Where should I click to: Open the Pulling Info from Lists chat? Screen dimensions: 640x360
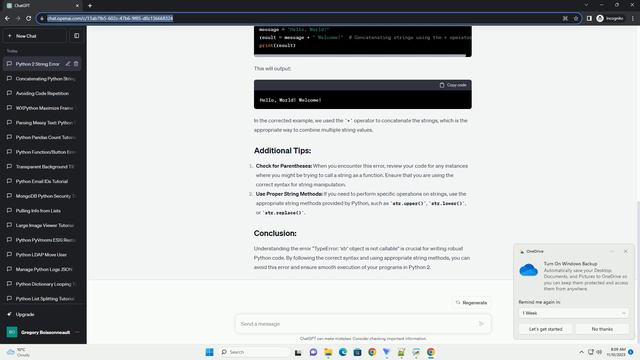pyautogui.click(x=42, y=211)
